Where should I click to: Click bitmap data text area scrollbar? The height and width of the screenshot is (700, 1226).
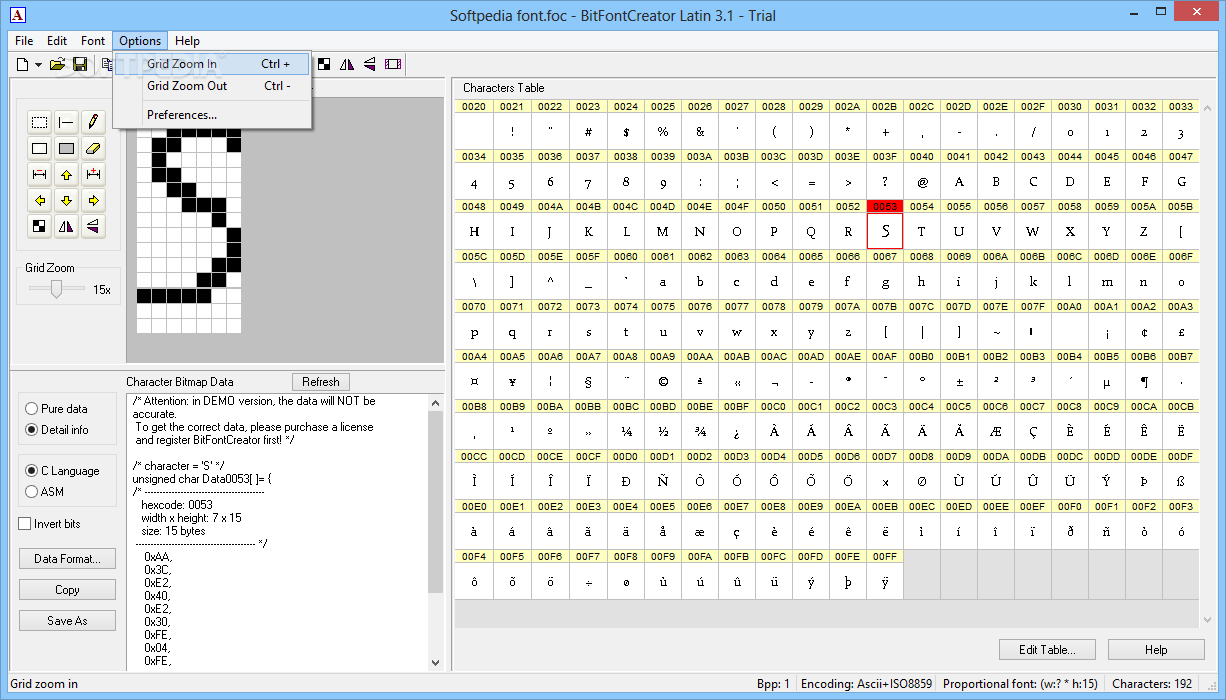435,502
